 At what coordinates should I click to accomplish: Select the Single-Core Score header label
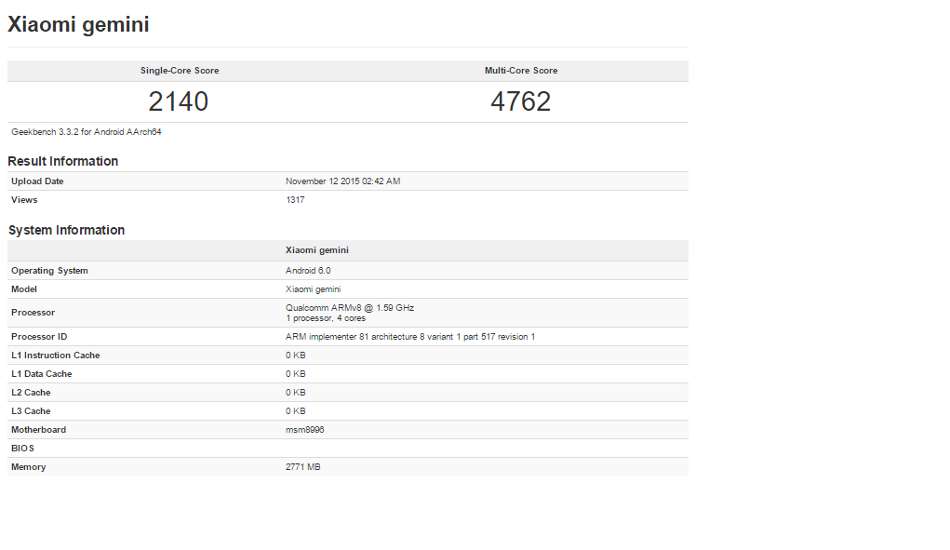point(179,70)
